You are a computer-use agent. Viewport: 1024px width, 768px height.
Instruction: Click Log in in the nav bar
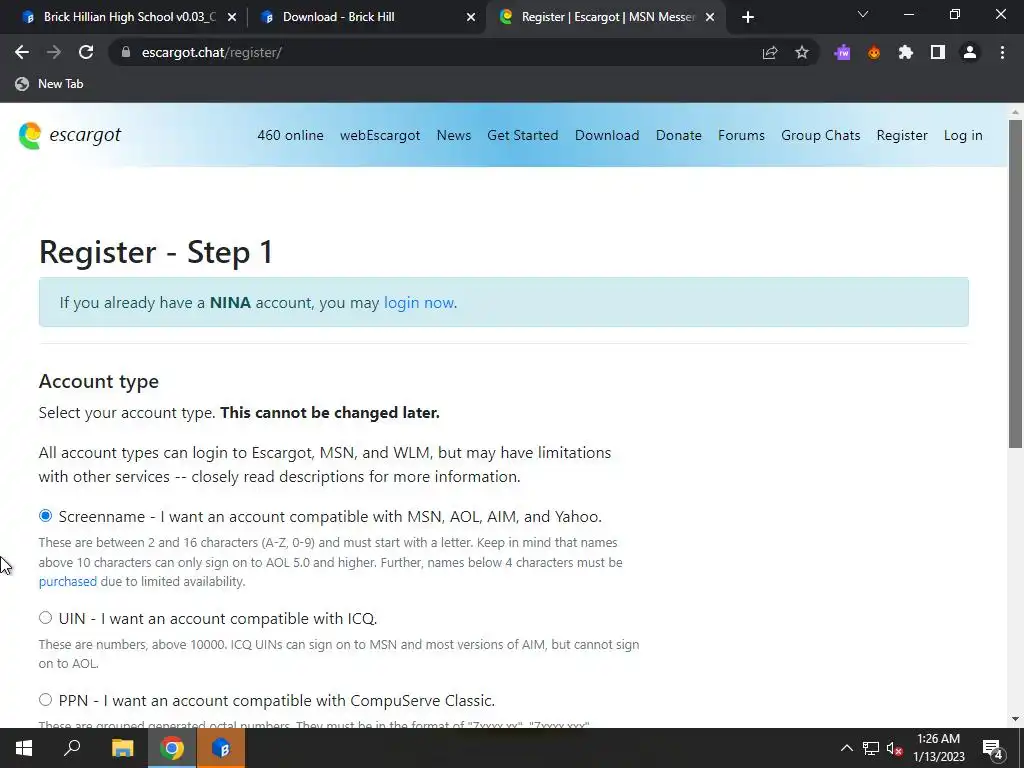(963, 135)
